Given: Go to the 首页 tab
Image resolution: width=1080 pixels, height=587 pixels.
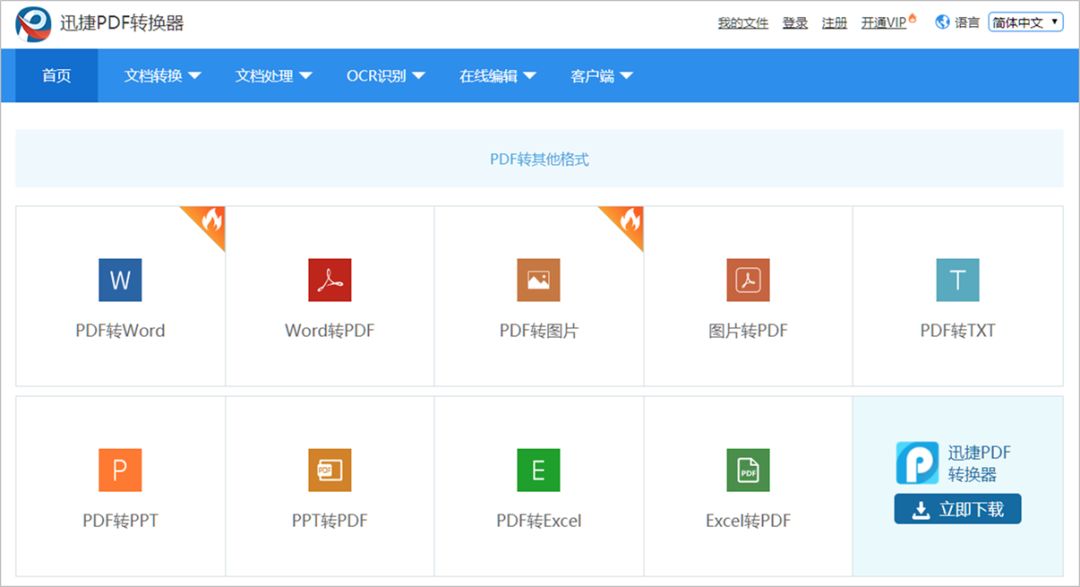Looking at the screenshot, I should click(x=56, y=76).
